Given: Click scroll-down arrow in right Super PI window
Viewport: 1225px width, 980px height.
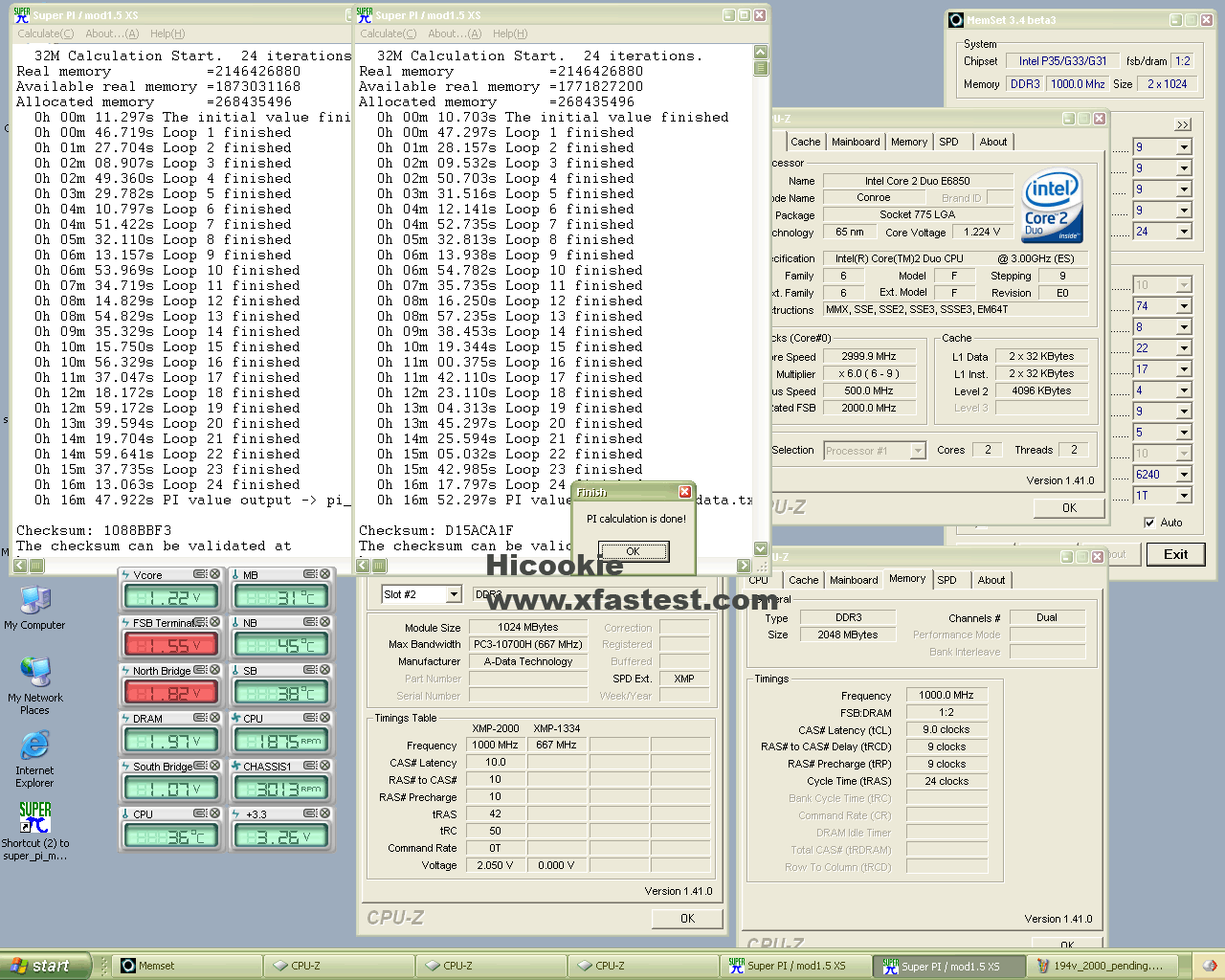Looking at the screenshot, I should point(761,549).
